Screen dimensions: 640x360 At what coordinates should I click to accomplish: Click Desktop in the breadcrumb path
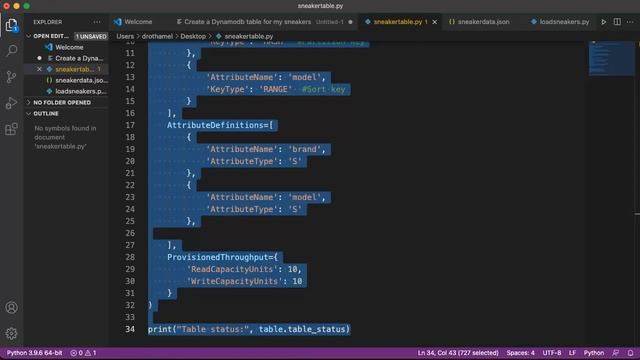(x=193, y=36)
